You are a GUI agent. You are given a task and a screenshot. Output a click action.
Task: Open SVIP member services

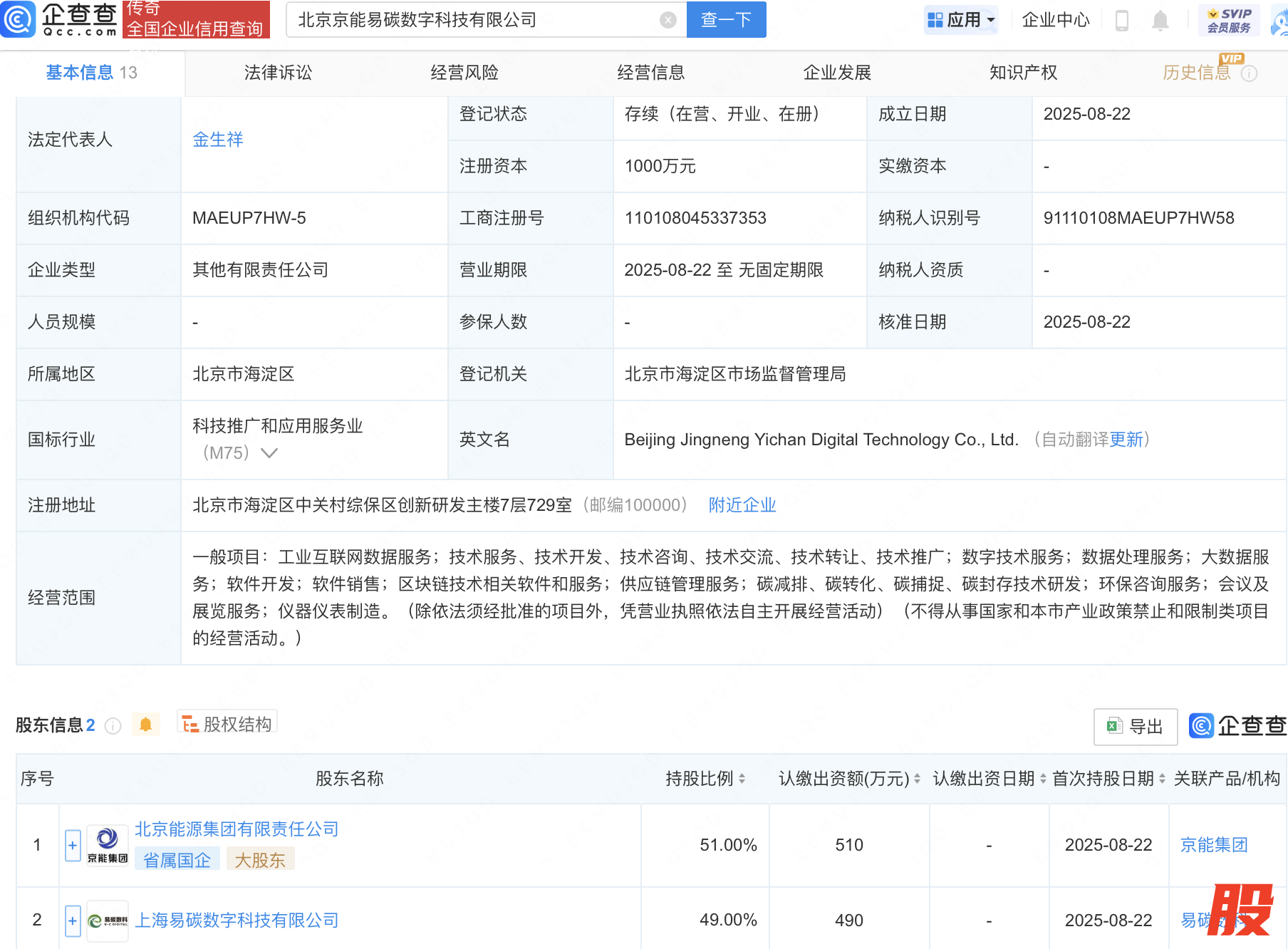pos(1229,20)
